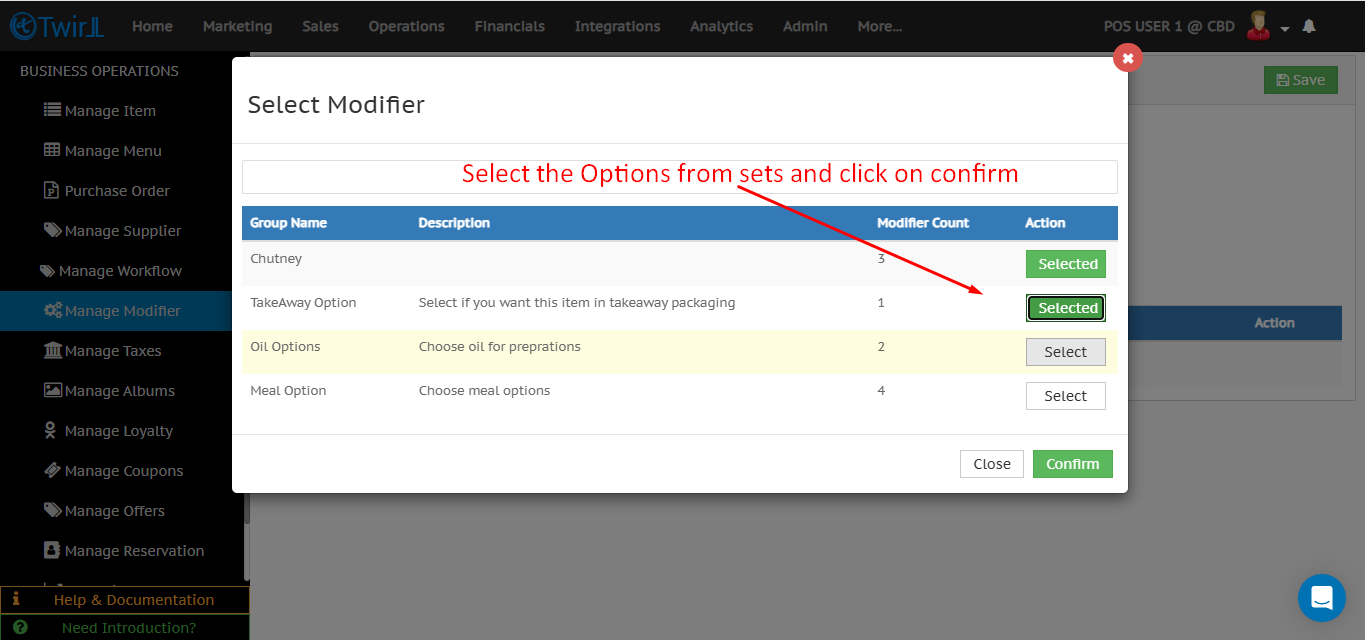Screen dimensions: 1365x640
Task: Click the Manage Menu grid icon
Action: click(52, 150)
